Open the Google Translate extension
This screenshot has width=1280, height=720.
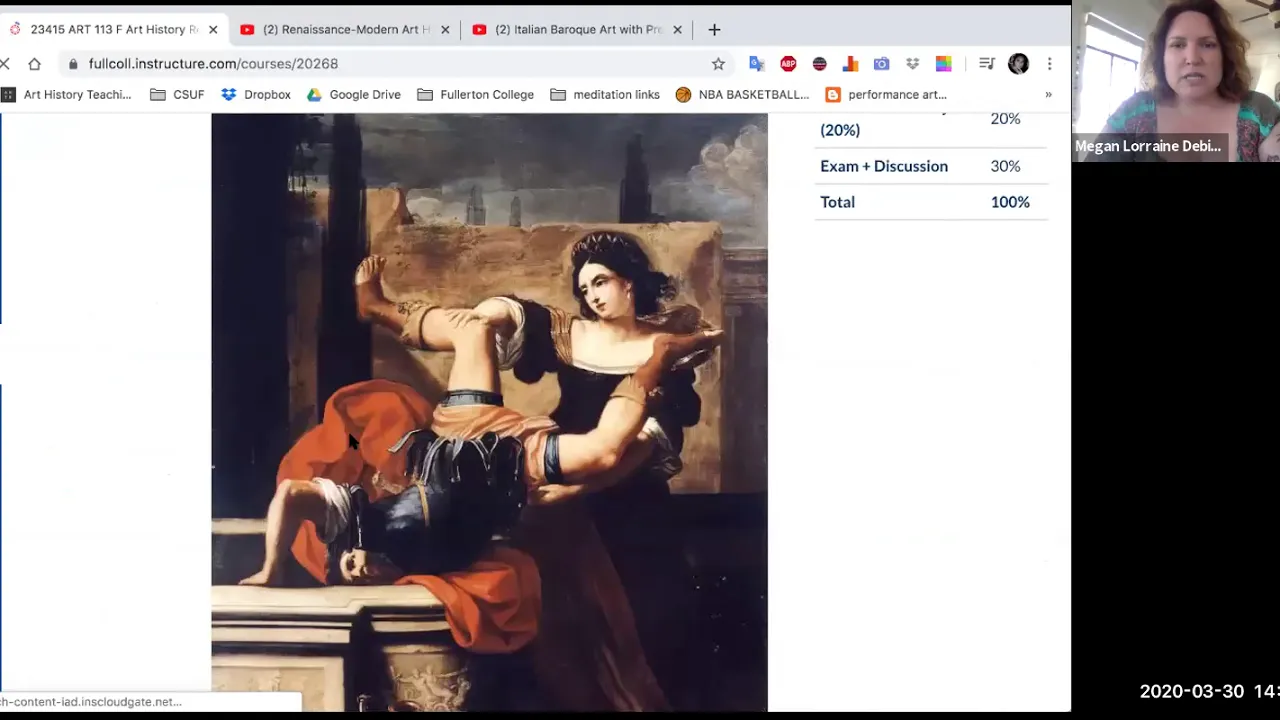coord(757,64)
